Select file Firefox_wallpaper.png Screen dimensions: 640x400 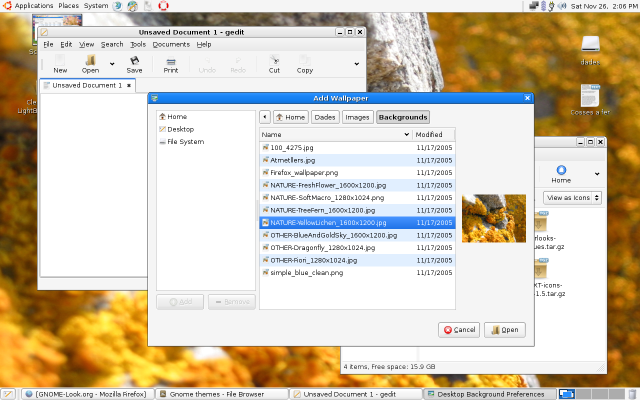click(x=357, y=173)
